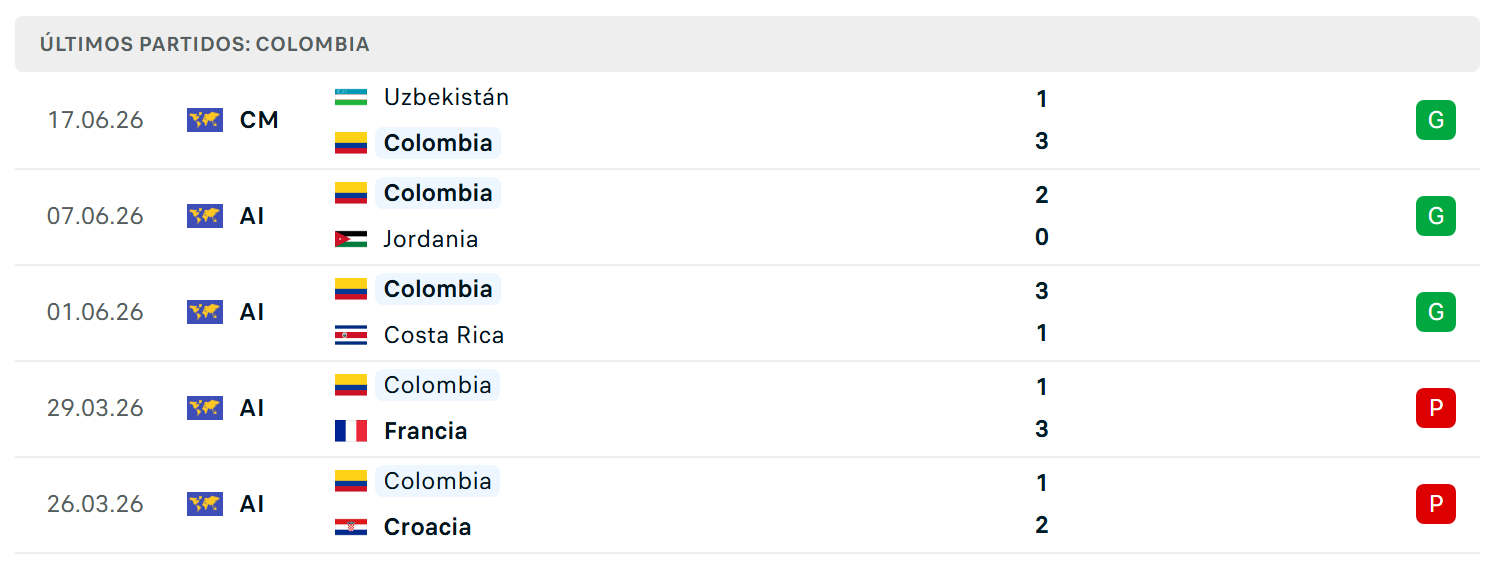
Task: Click the red P badge for the Croacia match
Action: point(1436,504)
